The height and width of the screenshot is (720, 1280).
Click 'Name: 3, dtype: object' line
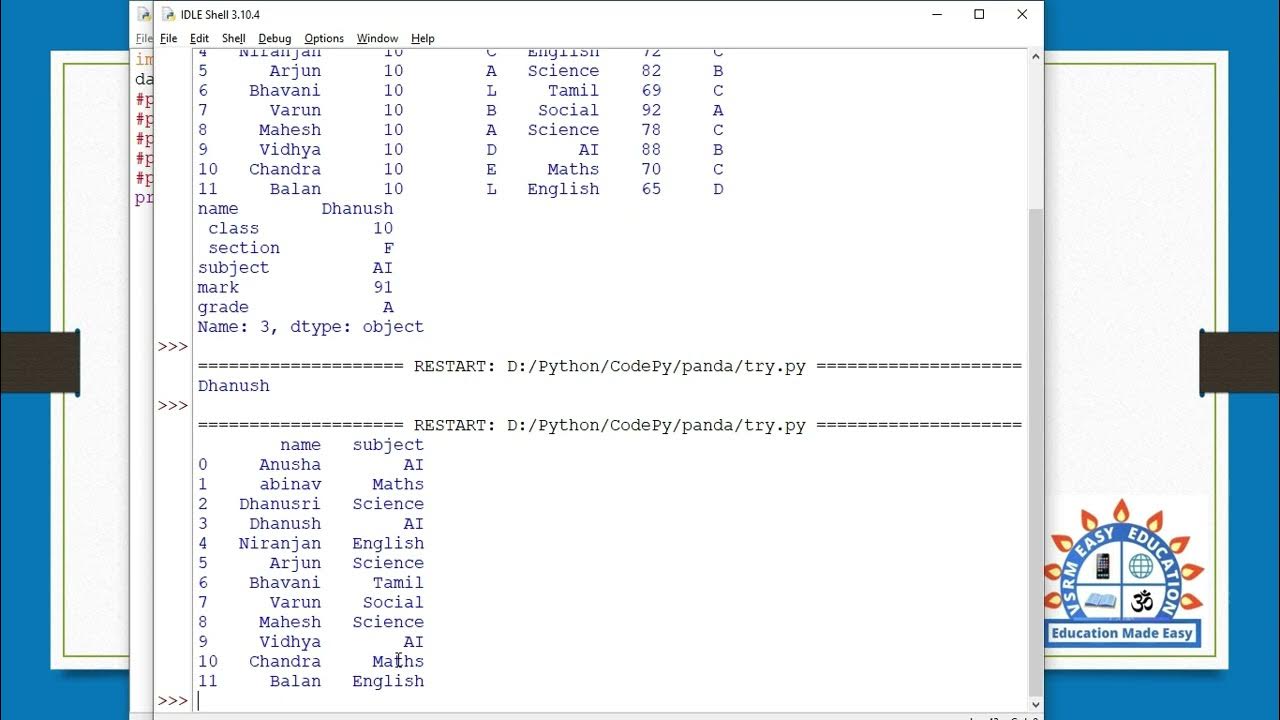point(311,327)
